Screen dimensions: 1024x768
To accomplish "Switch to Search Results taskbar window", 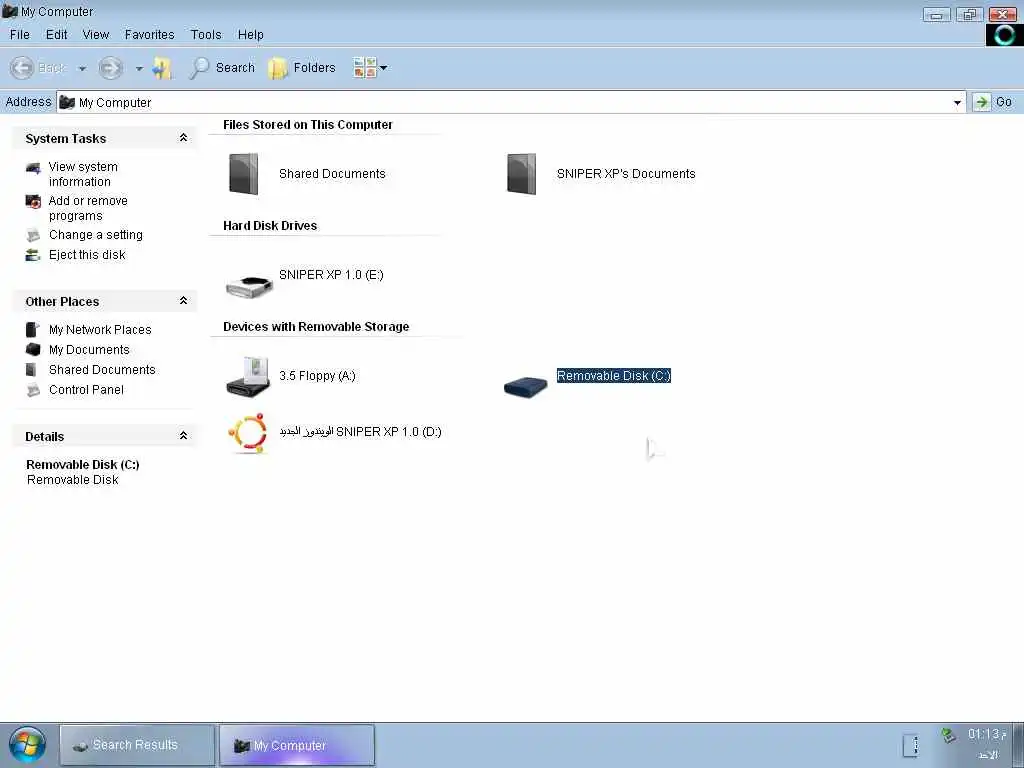I will coord(137,745).
